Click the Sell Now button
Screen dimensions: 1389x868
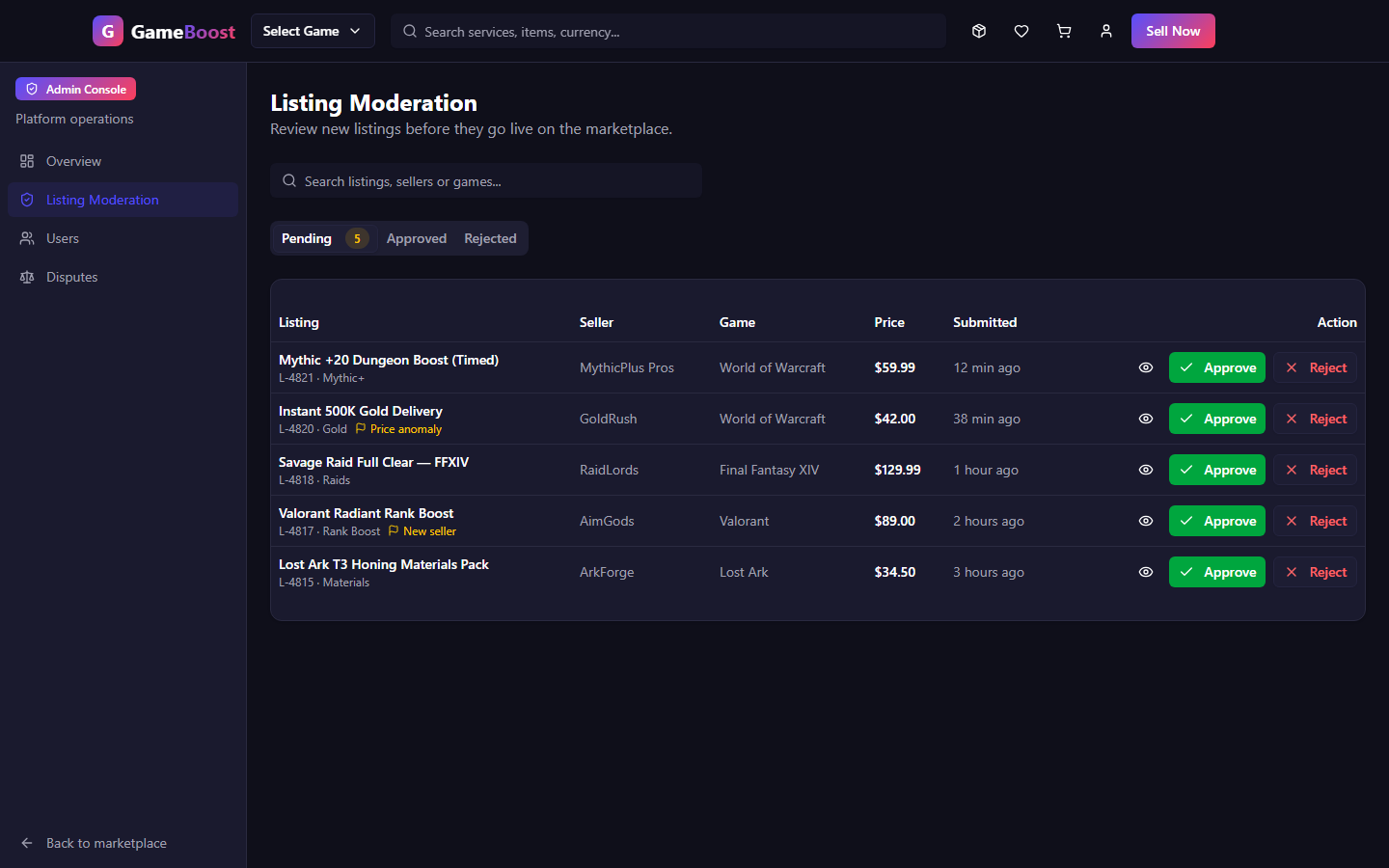coord(1173,31)
